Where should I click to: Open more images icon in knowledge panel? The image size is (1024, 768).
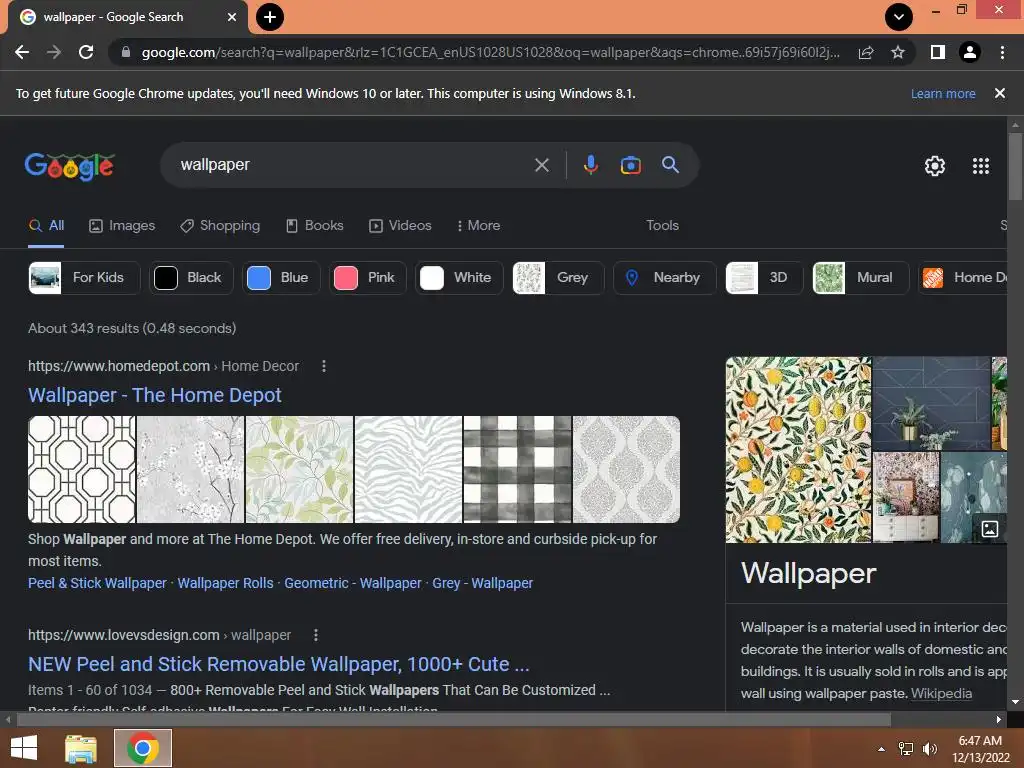tap(990, 529)
